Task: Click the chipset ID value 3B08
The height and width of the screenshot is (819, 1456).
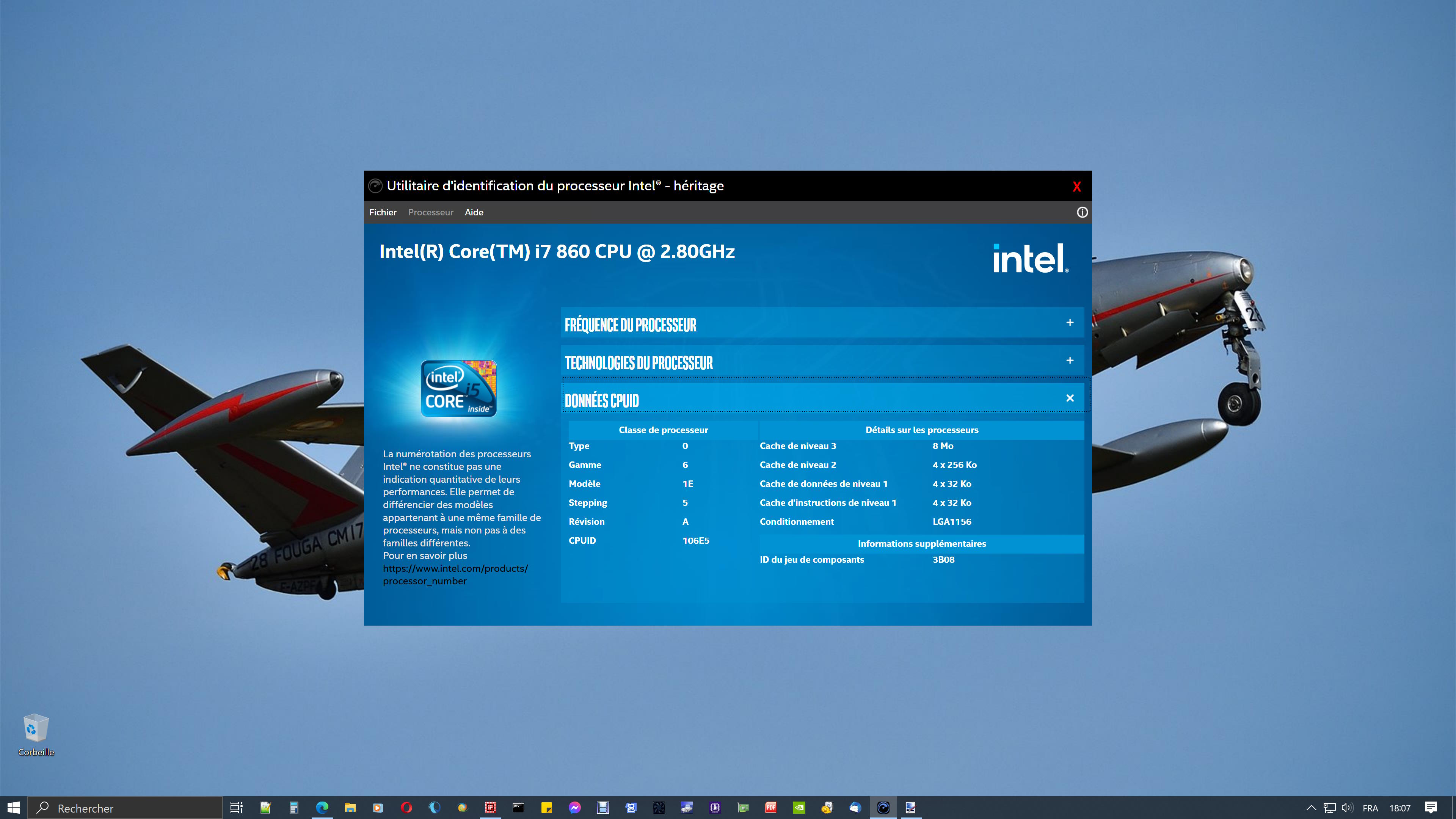Action: point(943,559)
